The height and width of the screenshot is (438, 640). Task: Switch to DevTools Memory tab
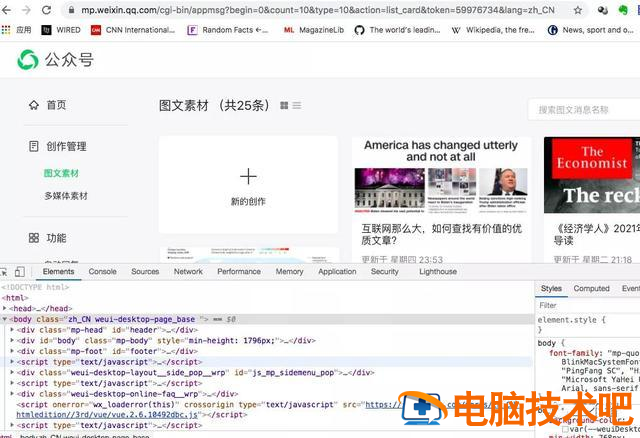click(x=289, y=271)
